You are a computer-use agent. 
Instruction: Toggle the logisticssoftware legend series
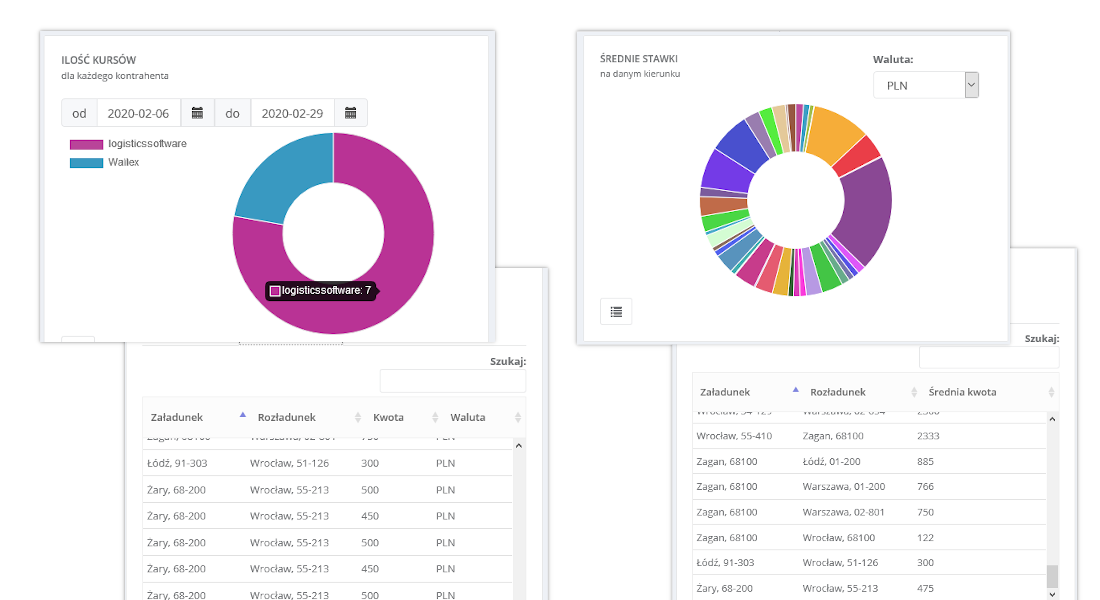(128, 144)
